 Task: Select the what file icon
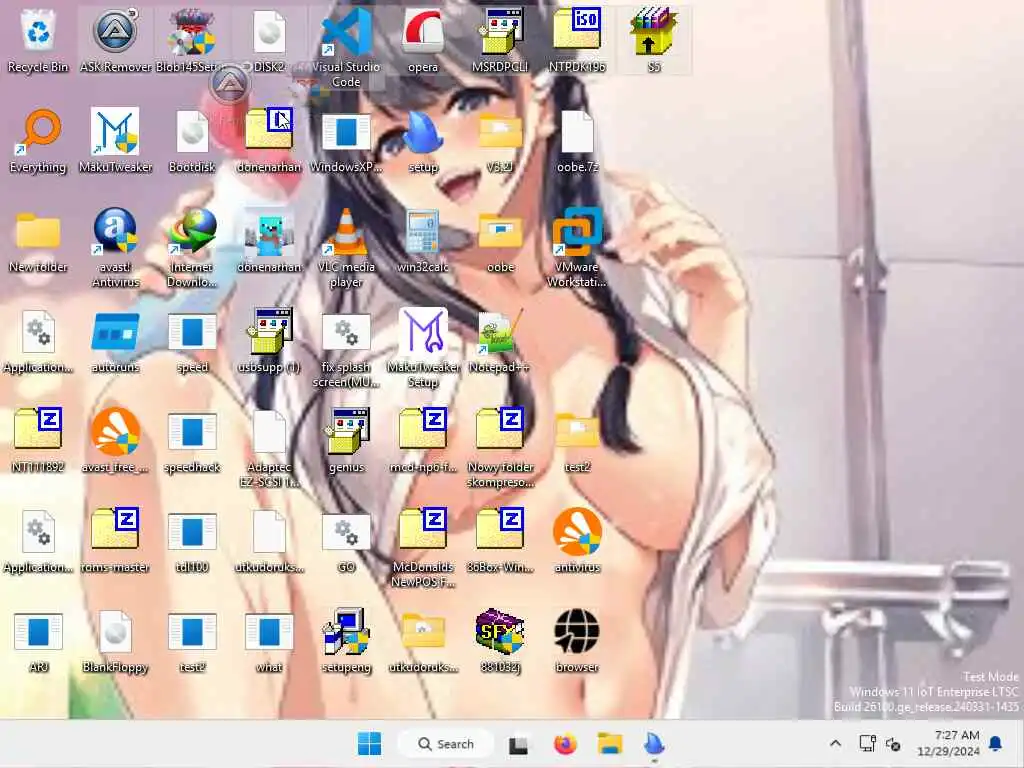coord(269,641)
